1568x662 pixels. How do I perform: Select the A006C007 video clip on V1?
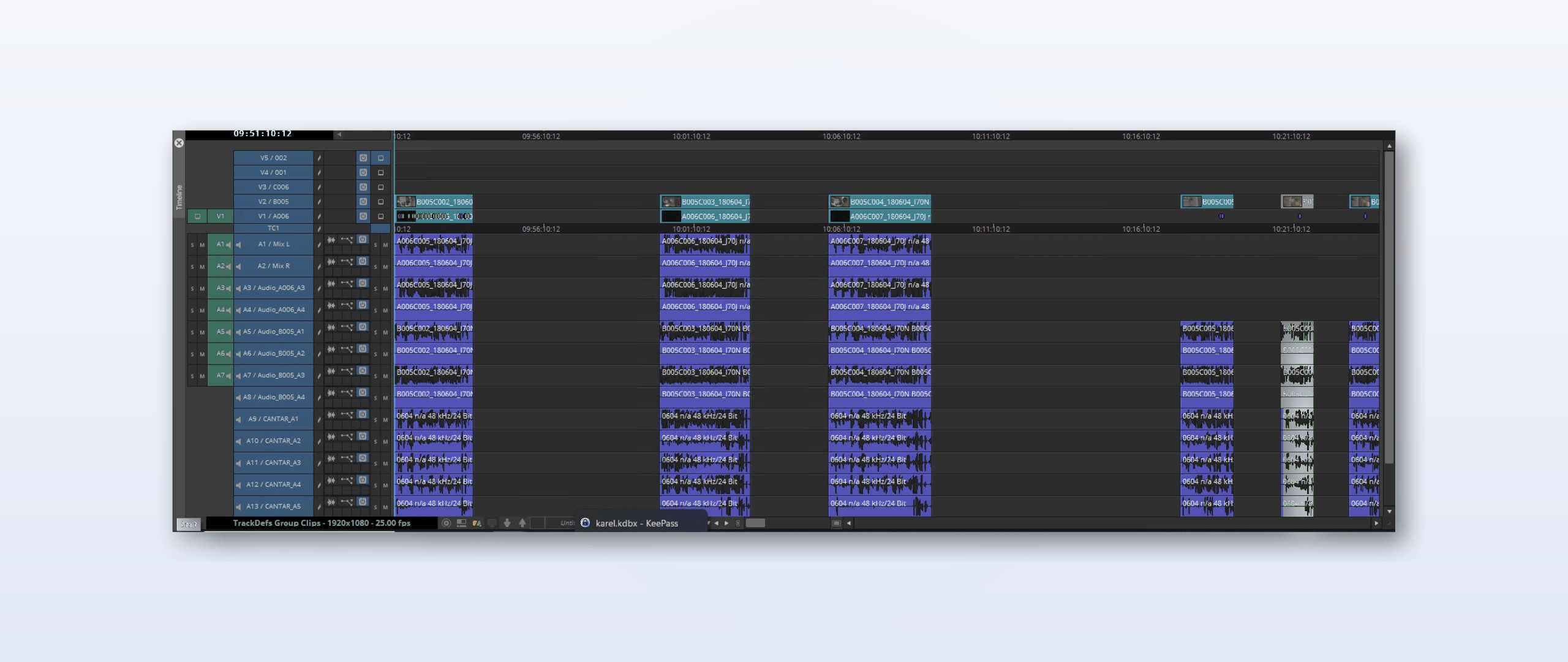coord(880,216)
